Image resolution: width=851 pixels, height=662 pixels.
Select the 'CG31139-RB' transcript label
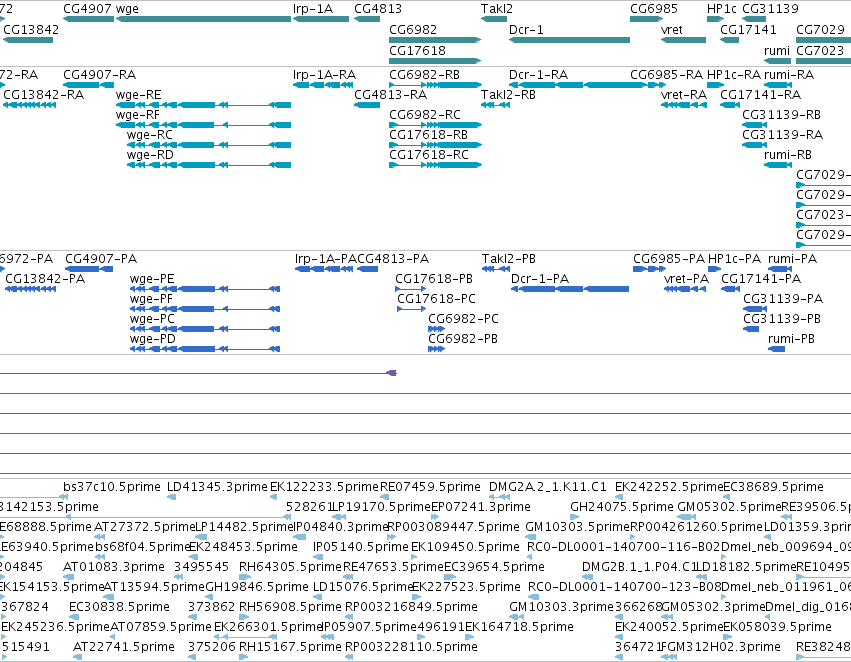pyautogui.click(x=782, y=115)
